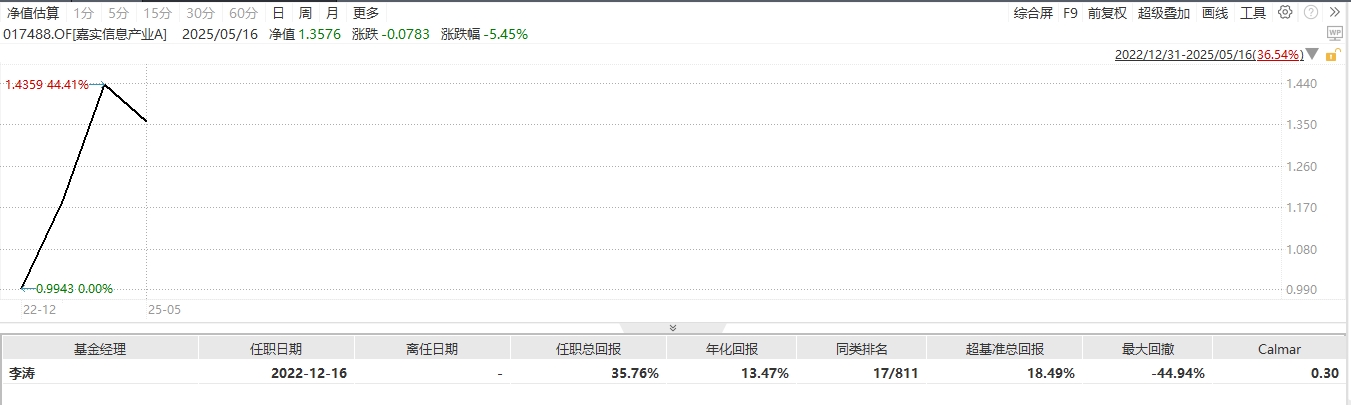Select the 净值估算 tab
Screen dimensions: 1351x405
click(33, 13)
